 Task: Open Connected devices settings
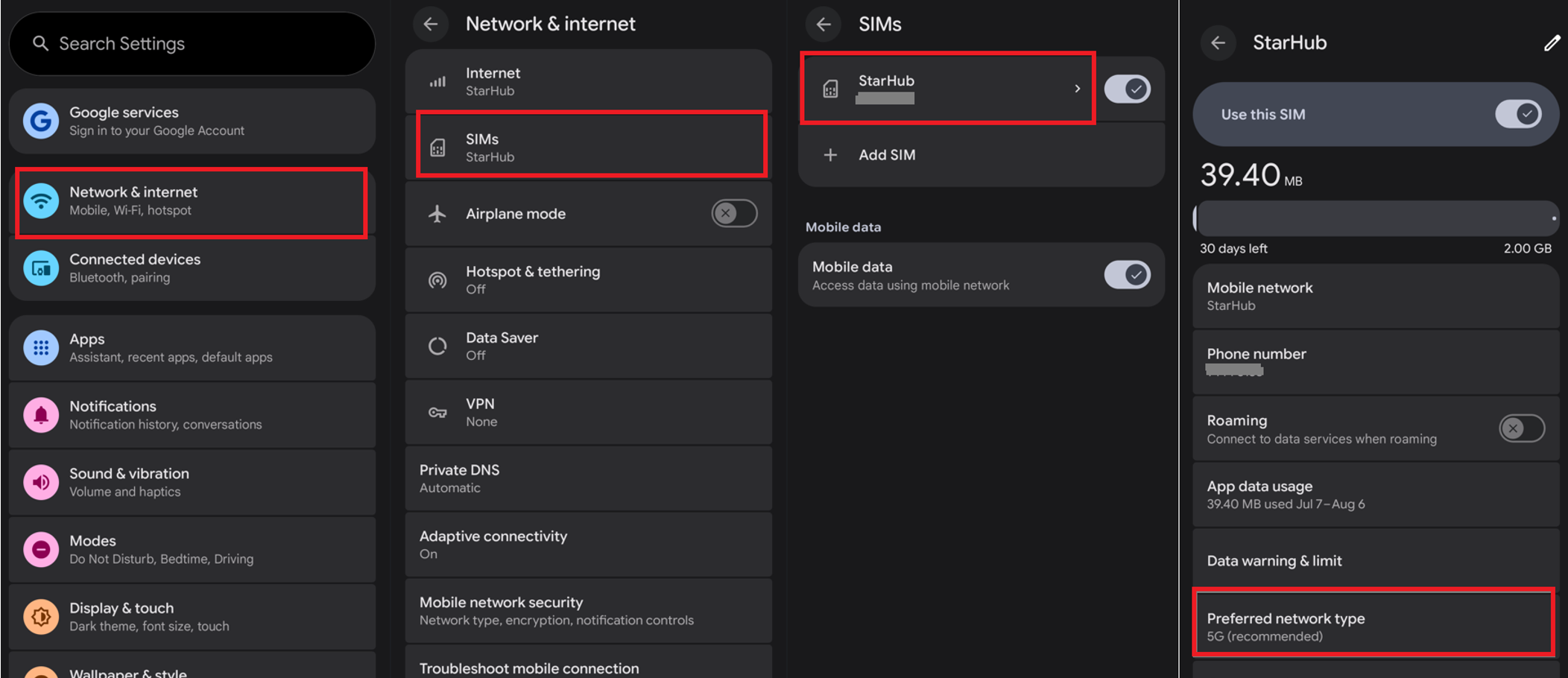192,268
